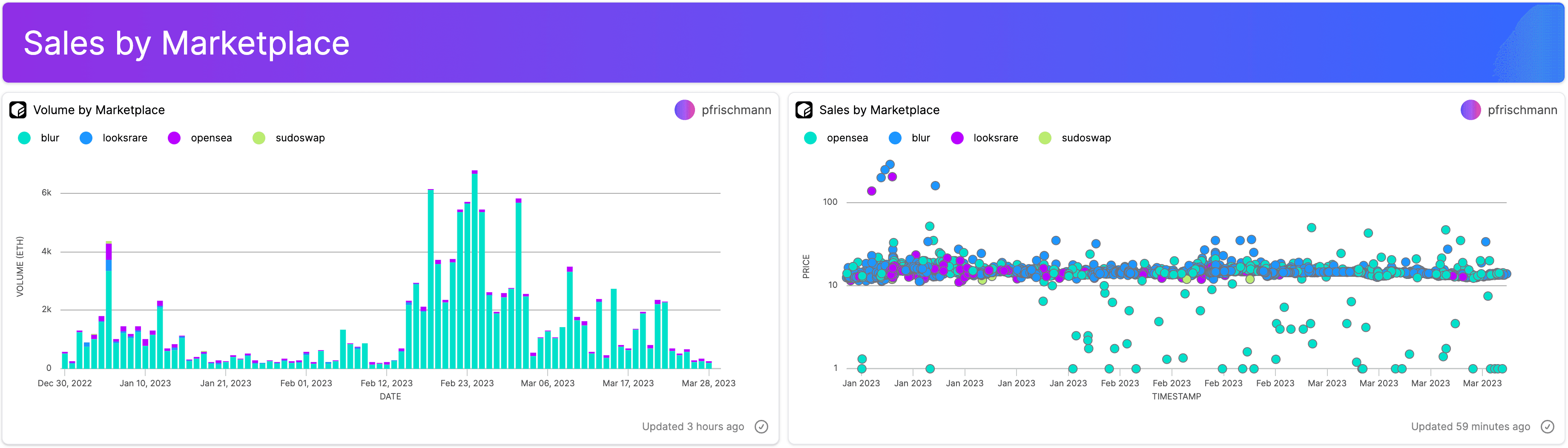Click the checkmark icon beside Updated 59 minutes ago
1568x448 pixels.
1547,427
